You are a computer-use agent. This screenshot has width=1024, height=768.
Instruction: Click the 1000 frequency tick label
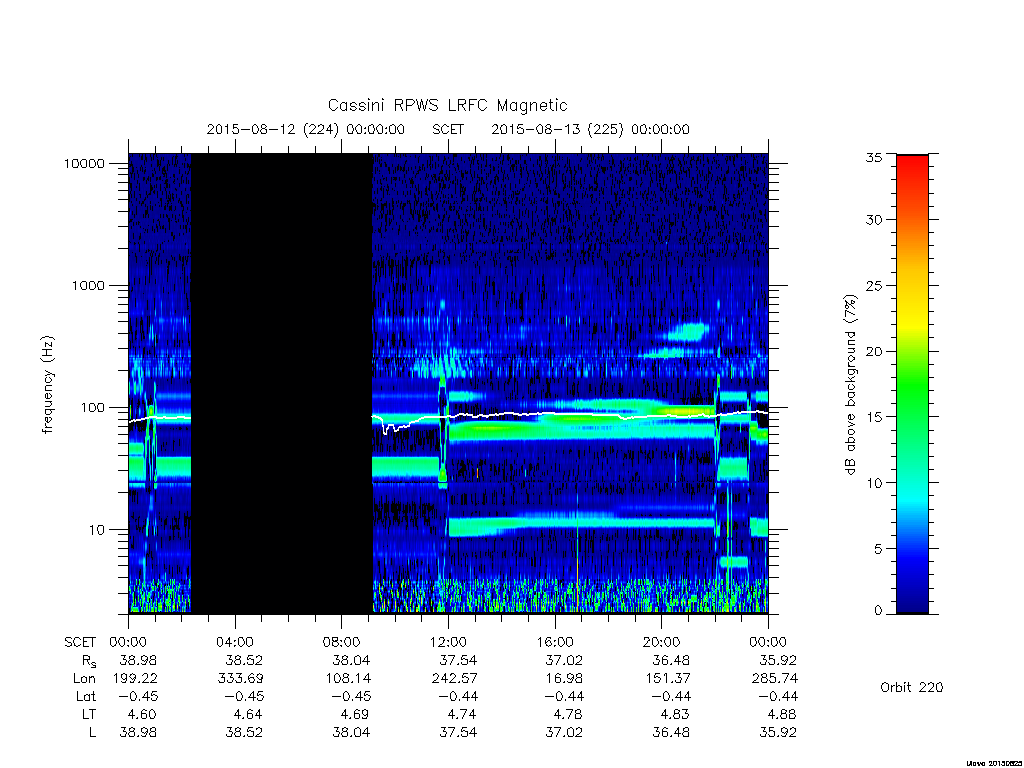88,285
